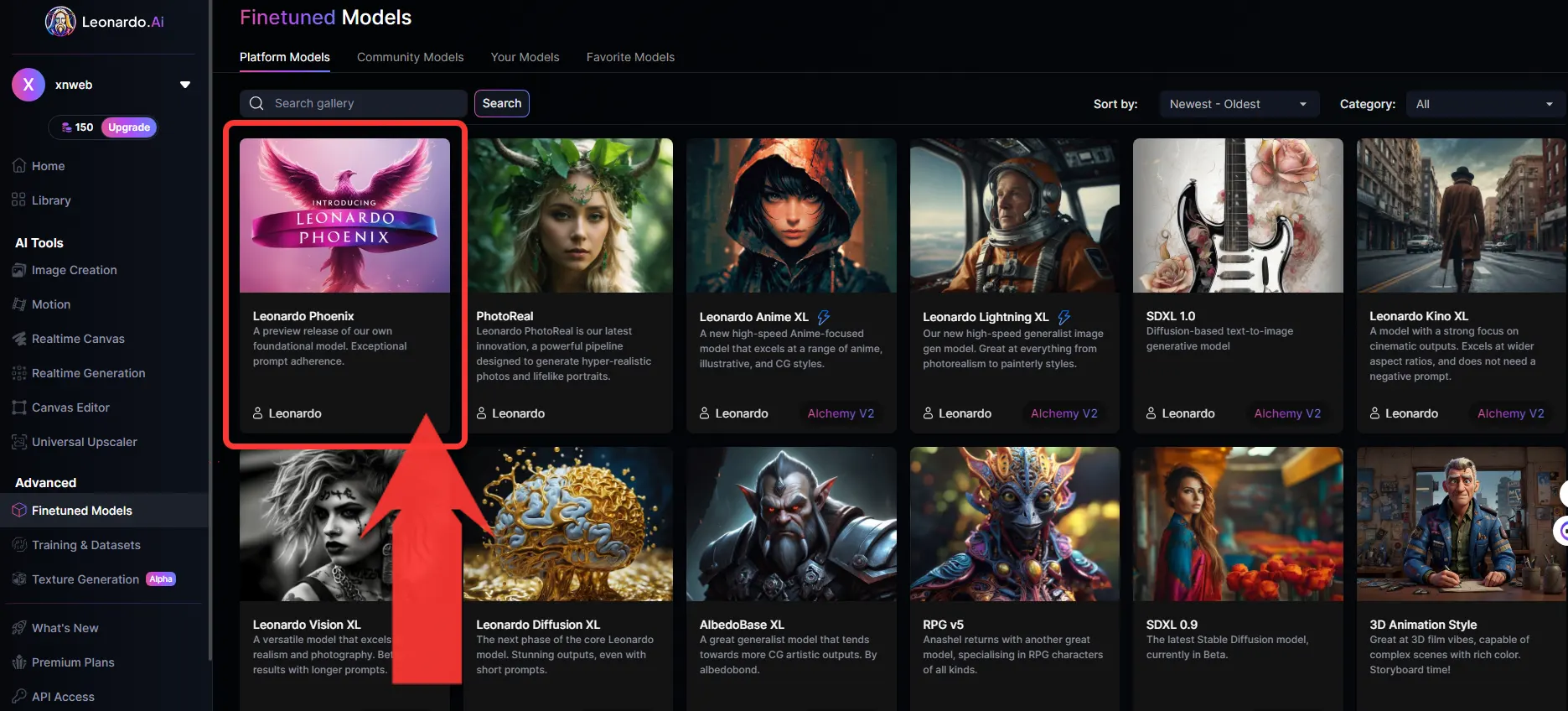Open the Motion tool

[41, 304]
